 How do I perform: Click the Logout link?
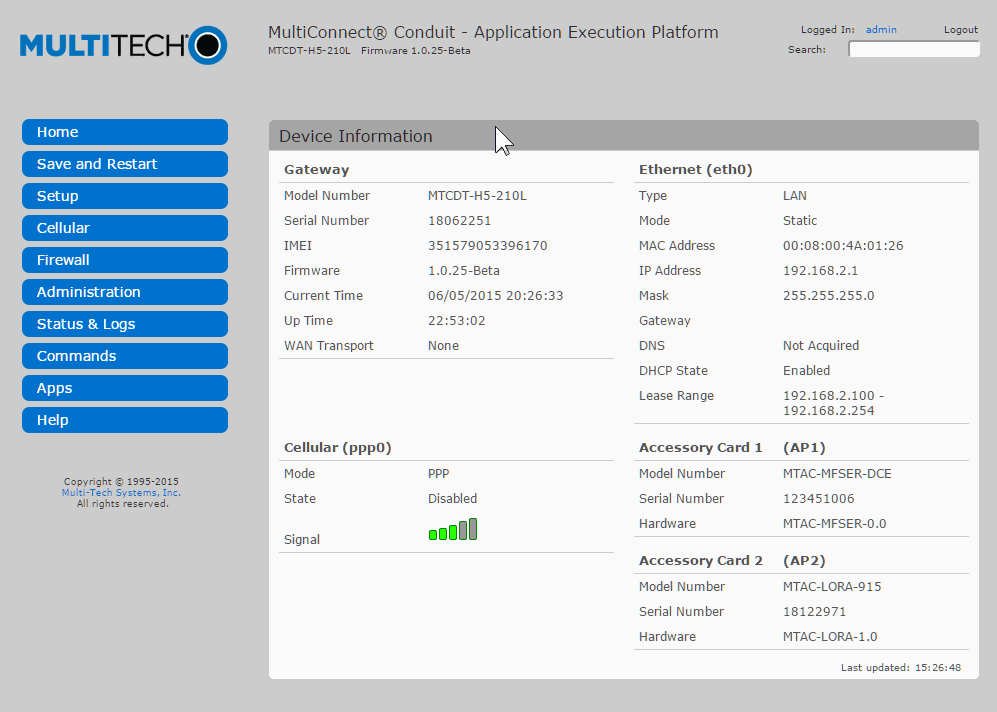[961, 30]
